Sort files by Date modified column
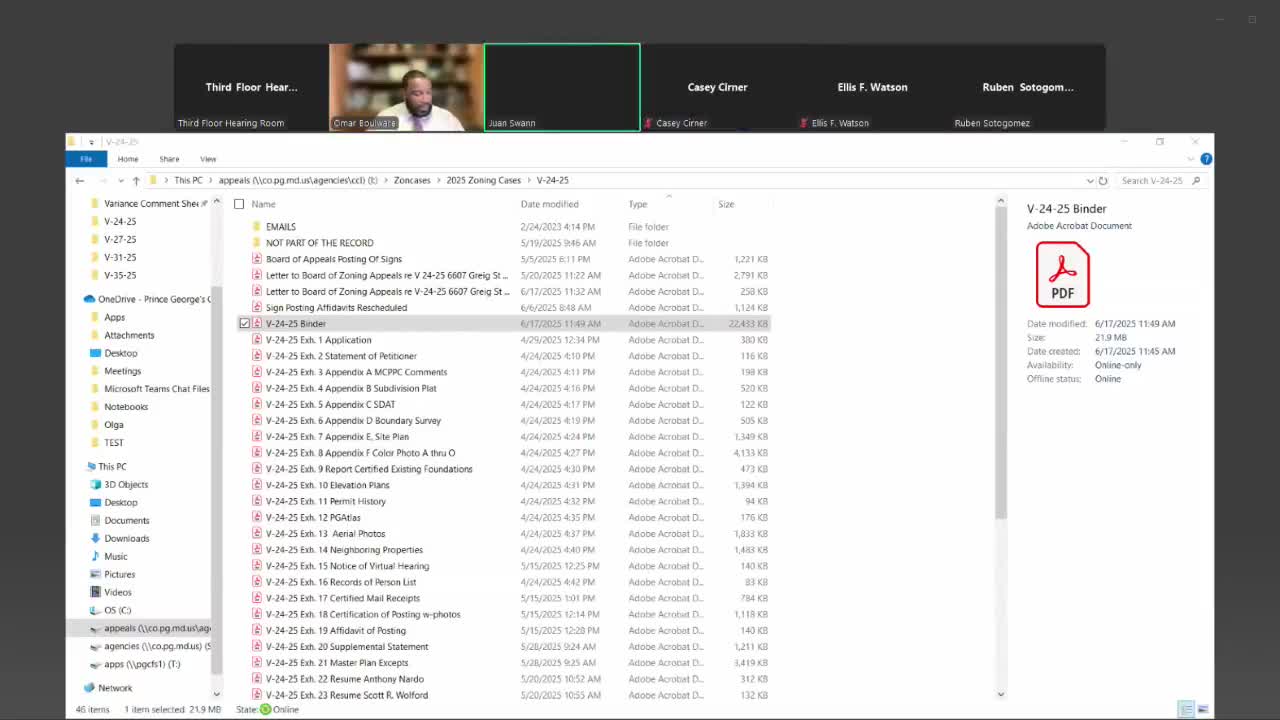 coord(549,204)
